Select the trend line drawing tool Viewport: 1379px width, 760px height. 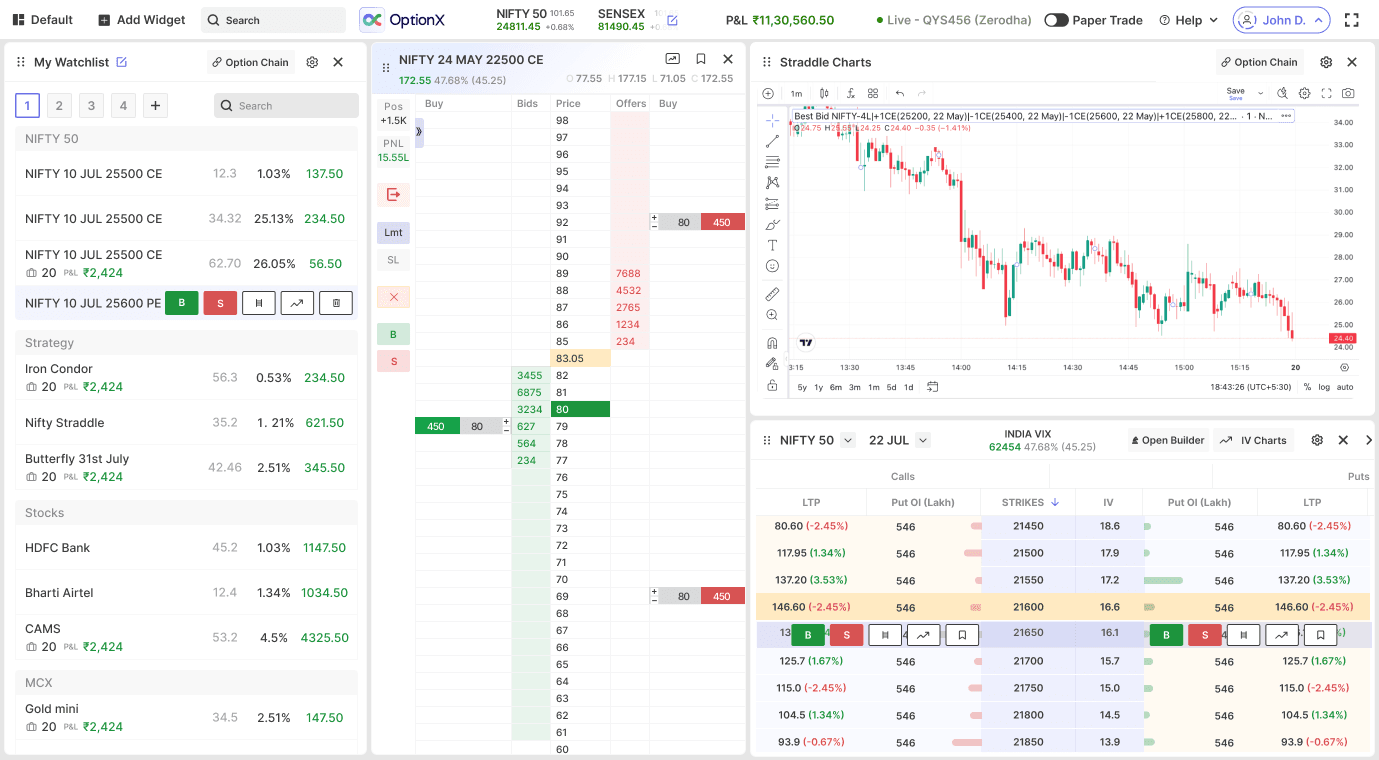(772, 141)
